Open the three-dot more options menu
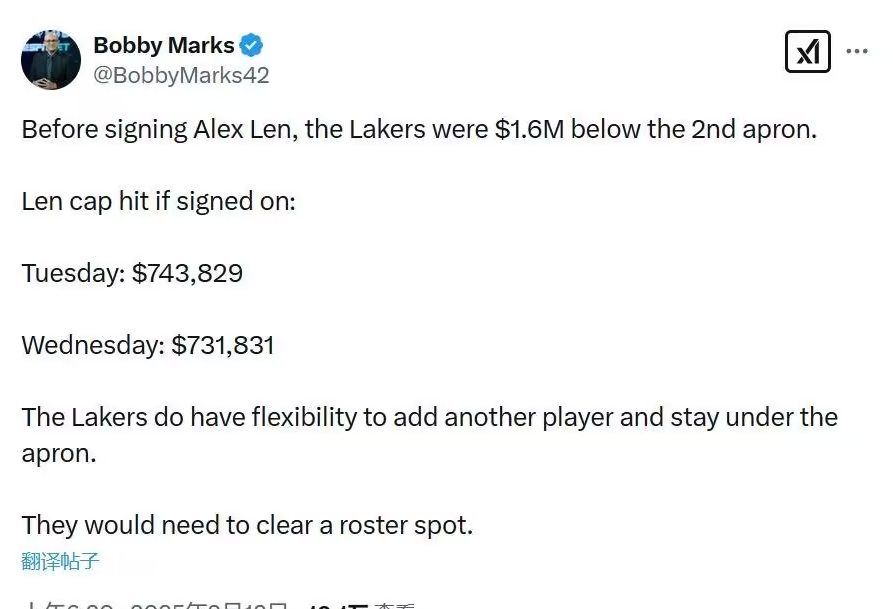The width and height of the screenshot is (893, 609). [857, 51]
